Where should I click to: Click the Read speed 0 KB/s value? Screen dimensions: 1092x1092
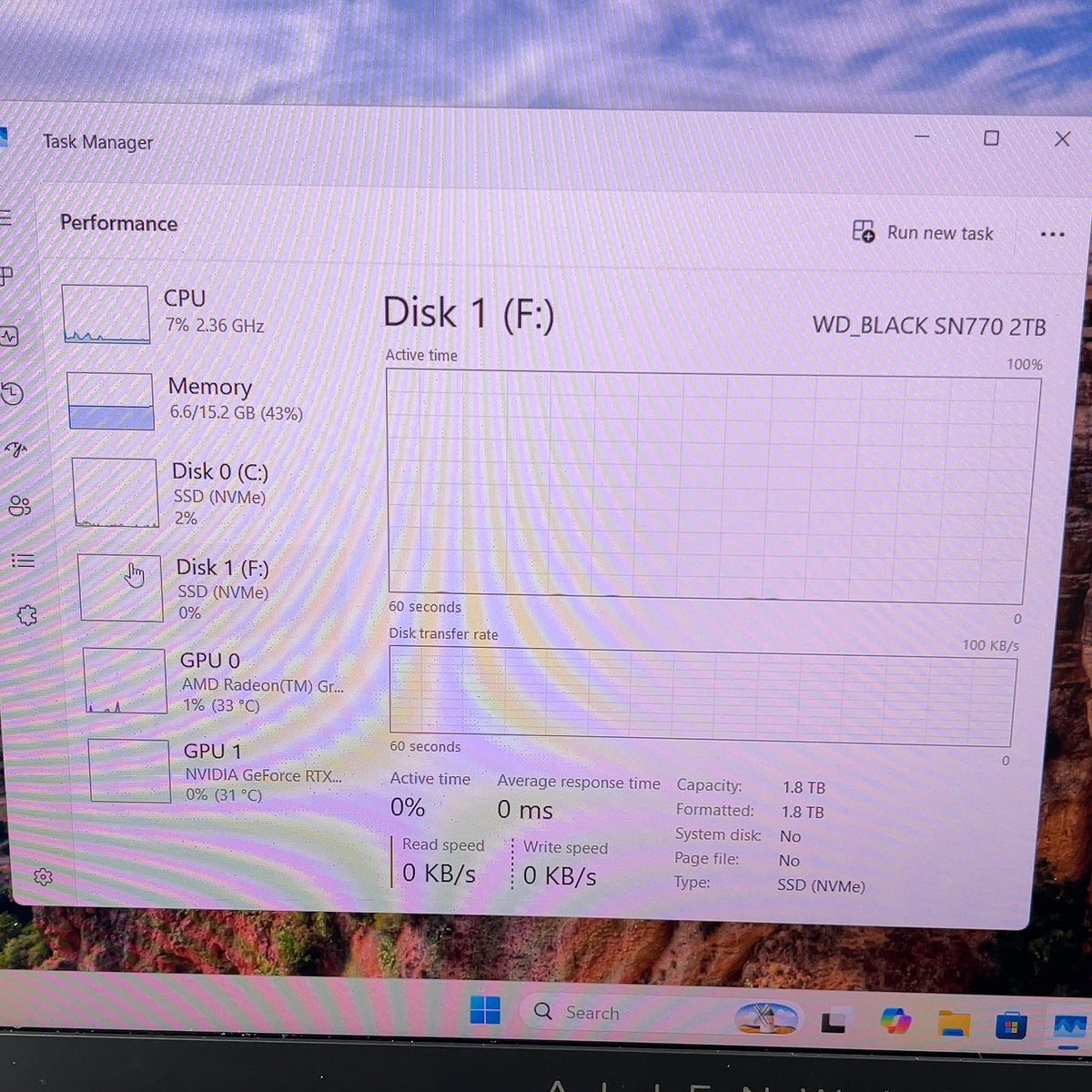(439, 874)
